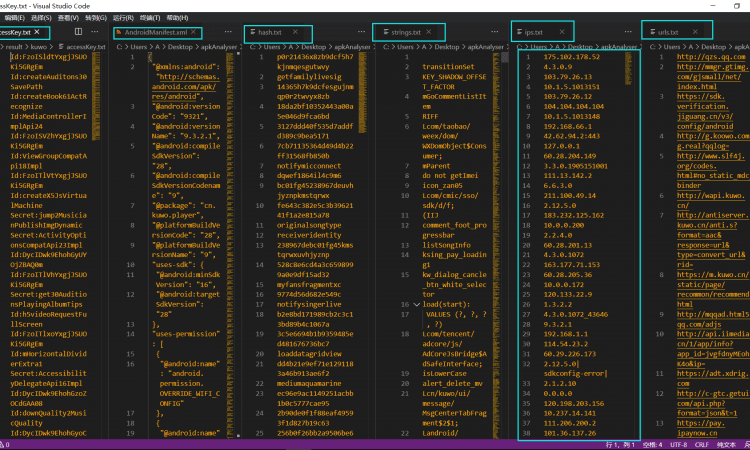Click 'Users' breadcrumb in urls.txt editor
The width and height of the screenshot is (750, 450).
[672, 47]
